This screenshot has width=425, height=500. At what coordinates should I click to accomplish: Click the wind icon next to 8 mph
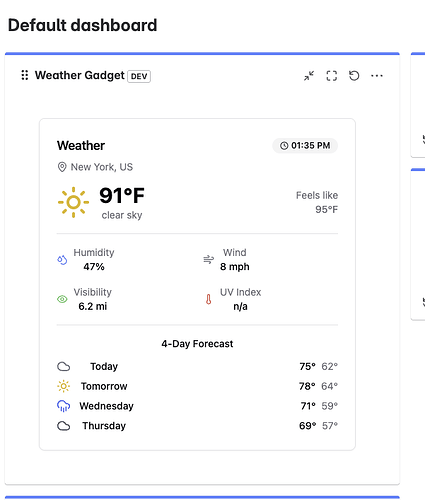pos(209,259)
